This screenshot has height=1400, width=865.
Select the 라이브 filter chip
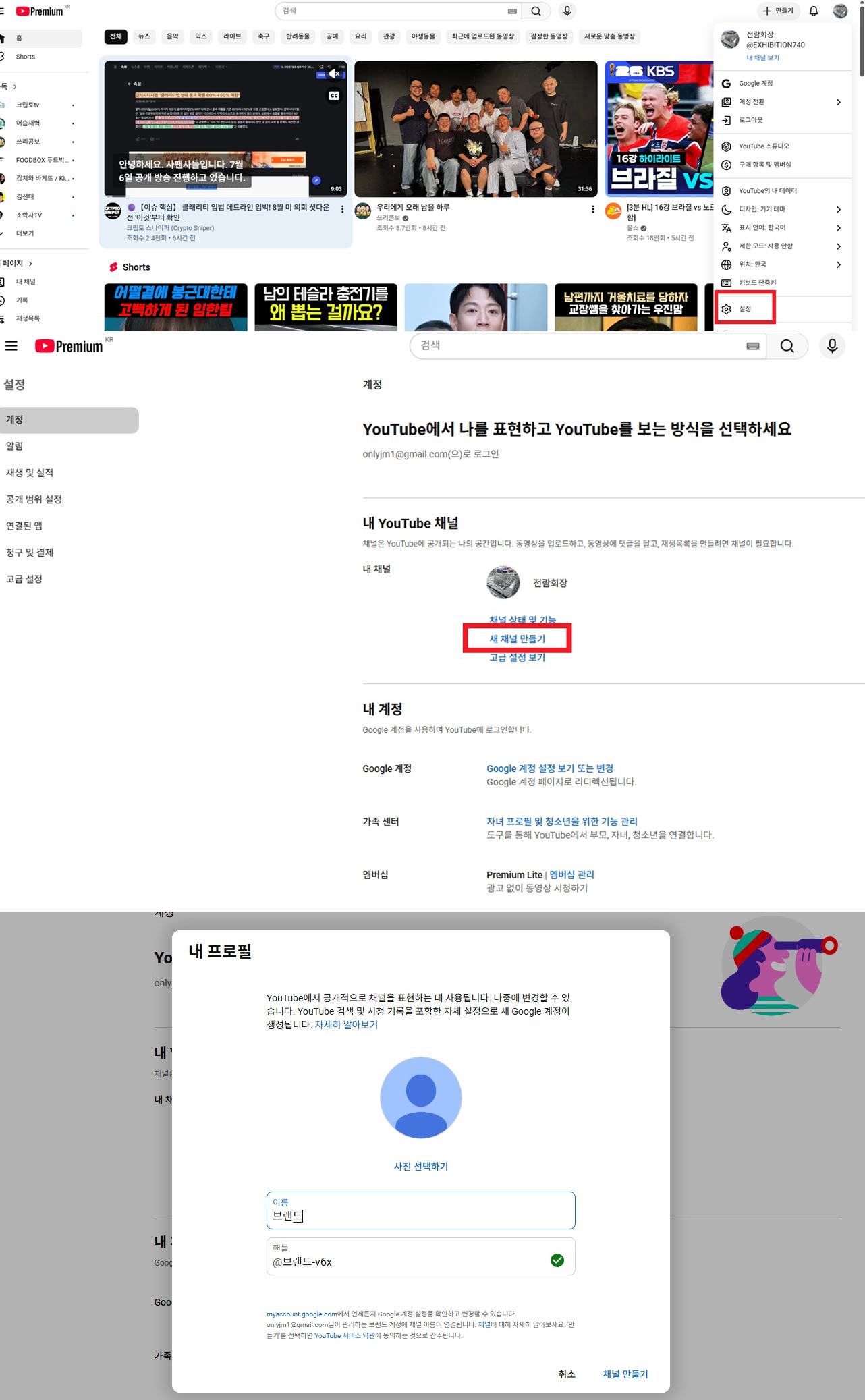232,36
